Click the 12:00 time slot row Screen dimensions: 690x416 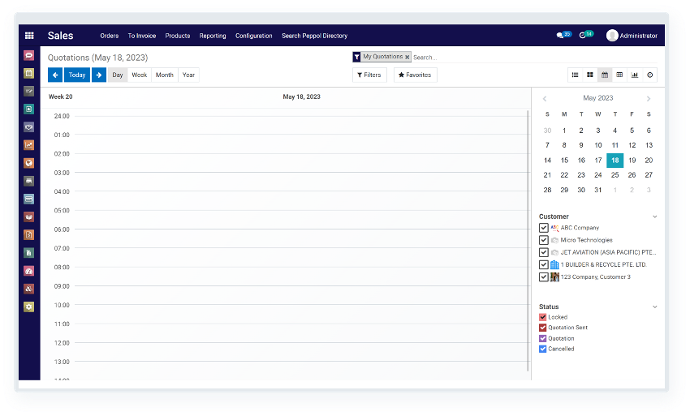pos(301,352)
